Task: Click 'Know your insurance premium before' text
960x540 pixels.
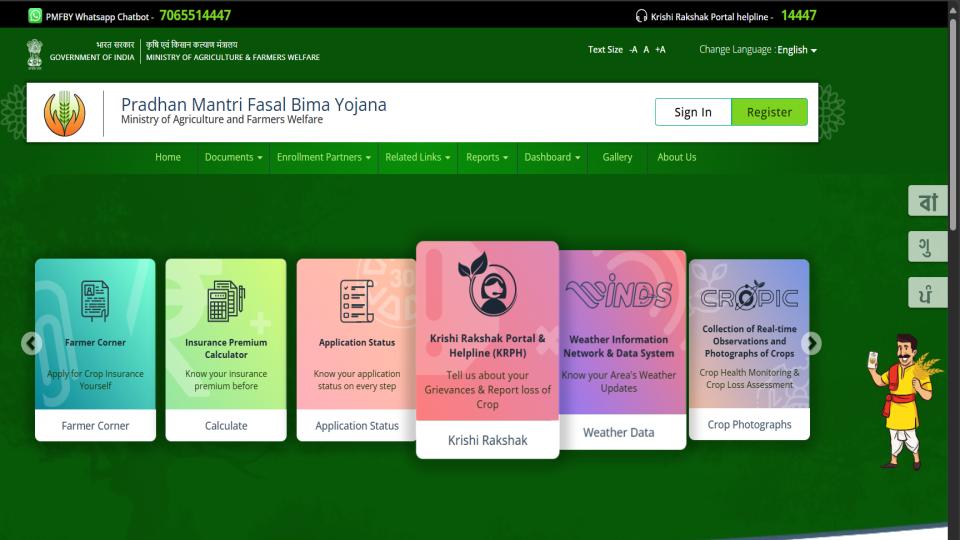Action: [226, 380]
